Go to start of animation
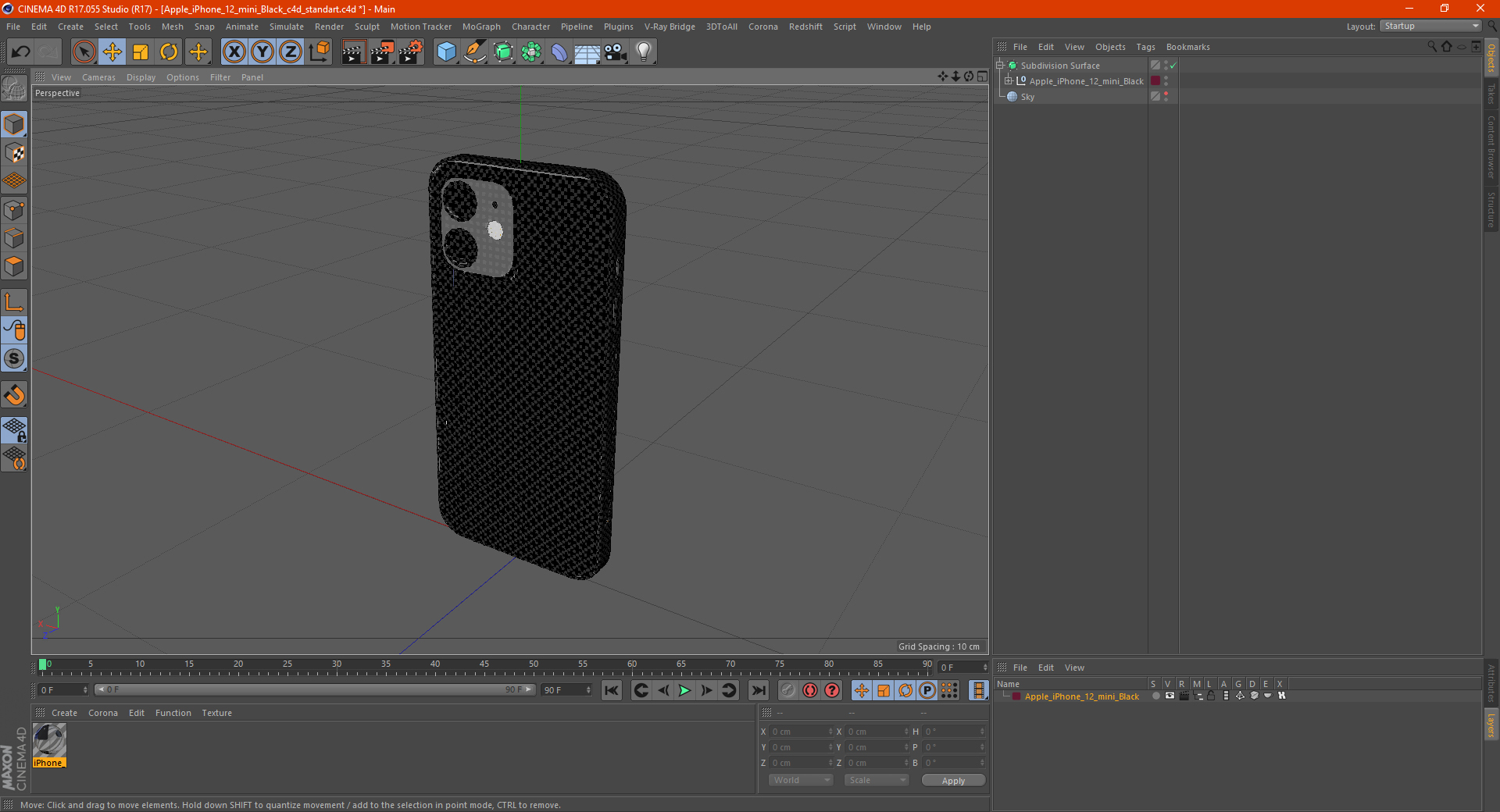This screenshot has height=812, width=1500. click(612, 690)
